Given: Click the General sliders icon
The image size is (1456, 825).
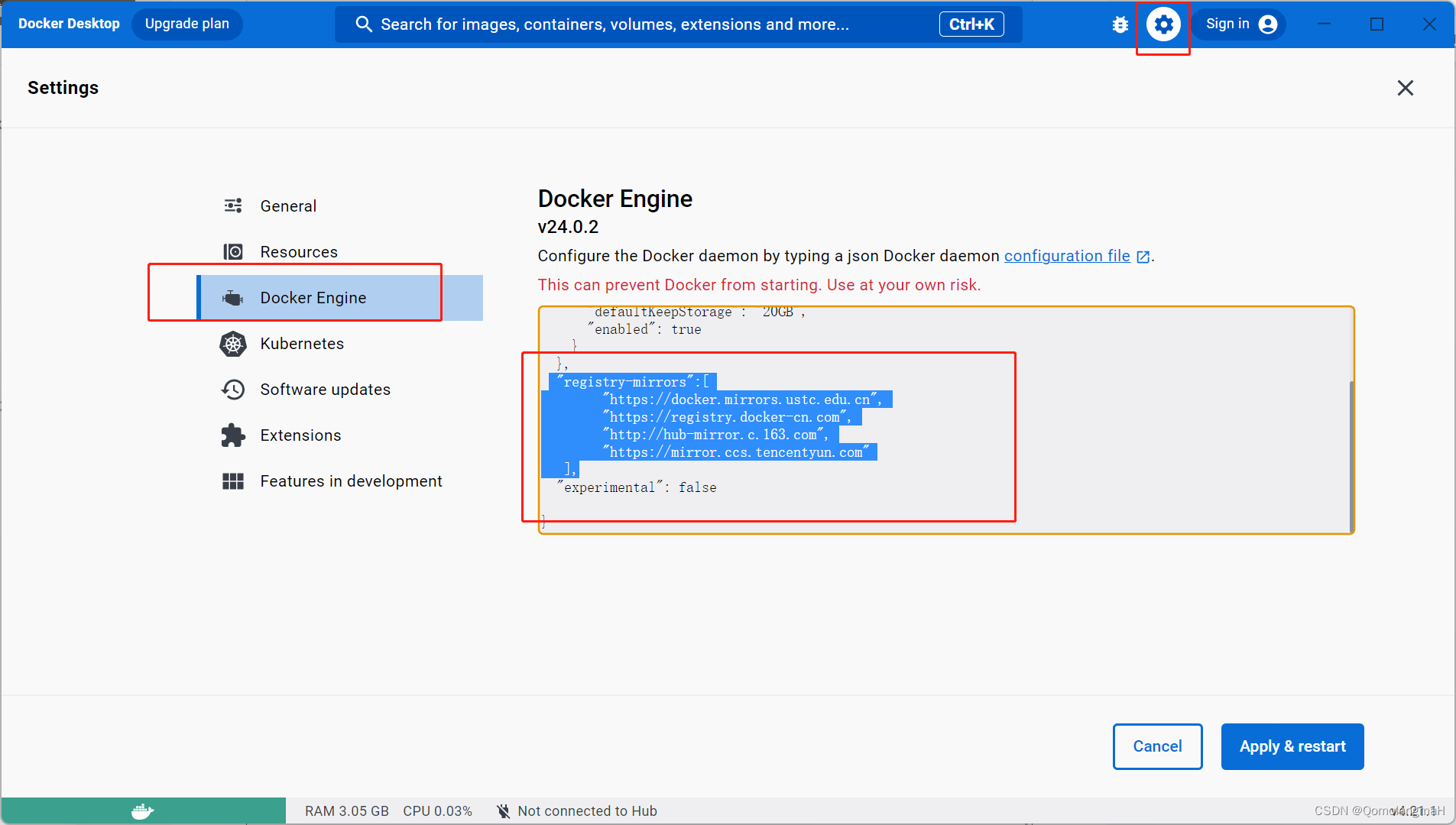Looking at the screenshot, I should 233,205.
